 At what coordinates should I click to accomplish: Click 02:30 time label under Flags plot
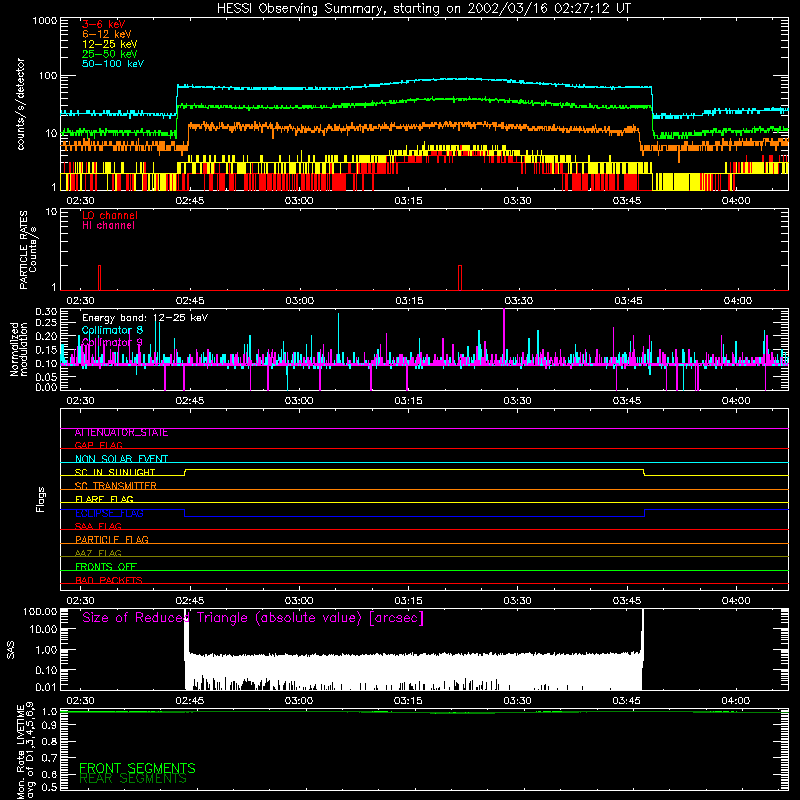pos(81,601)
